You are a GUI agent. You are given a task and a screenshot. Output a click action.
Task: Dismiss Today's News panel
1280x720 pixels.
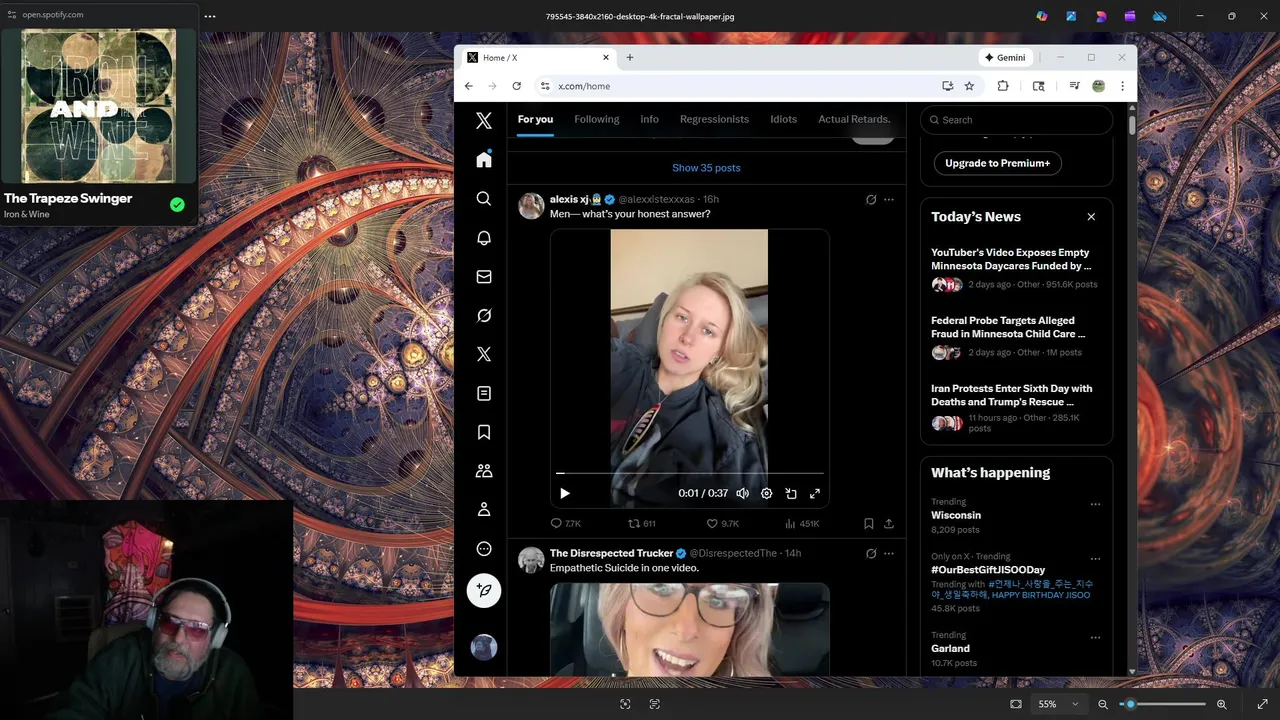click(1091, 217)
